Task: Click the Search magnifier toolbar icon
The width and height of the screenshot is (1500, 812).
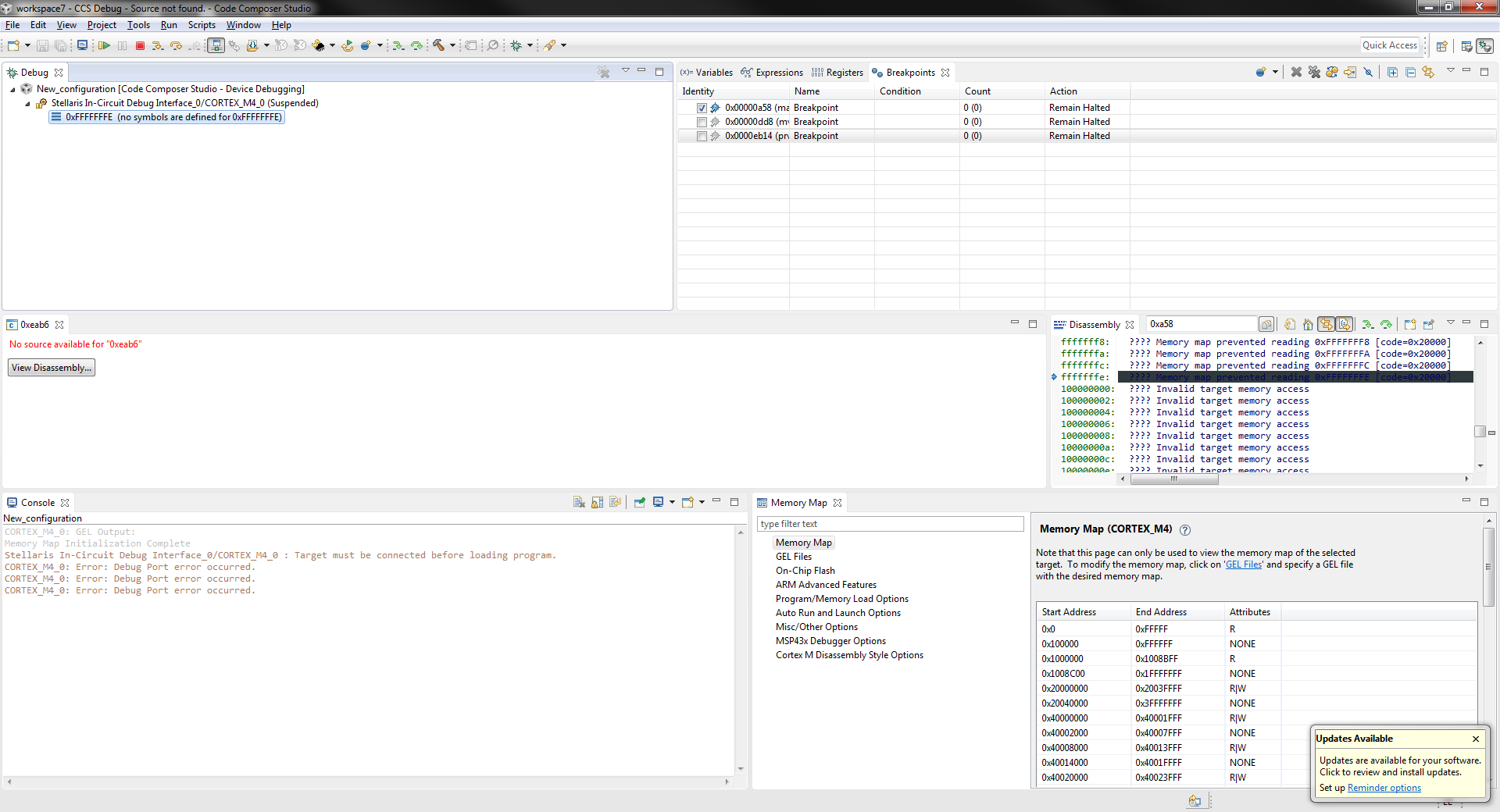Action: [x=493, y=46]
